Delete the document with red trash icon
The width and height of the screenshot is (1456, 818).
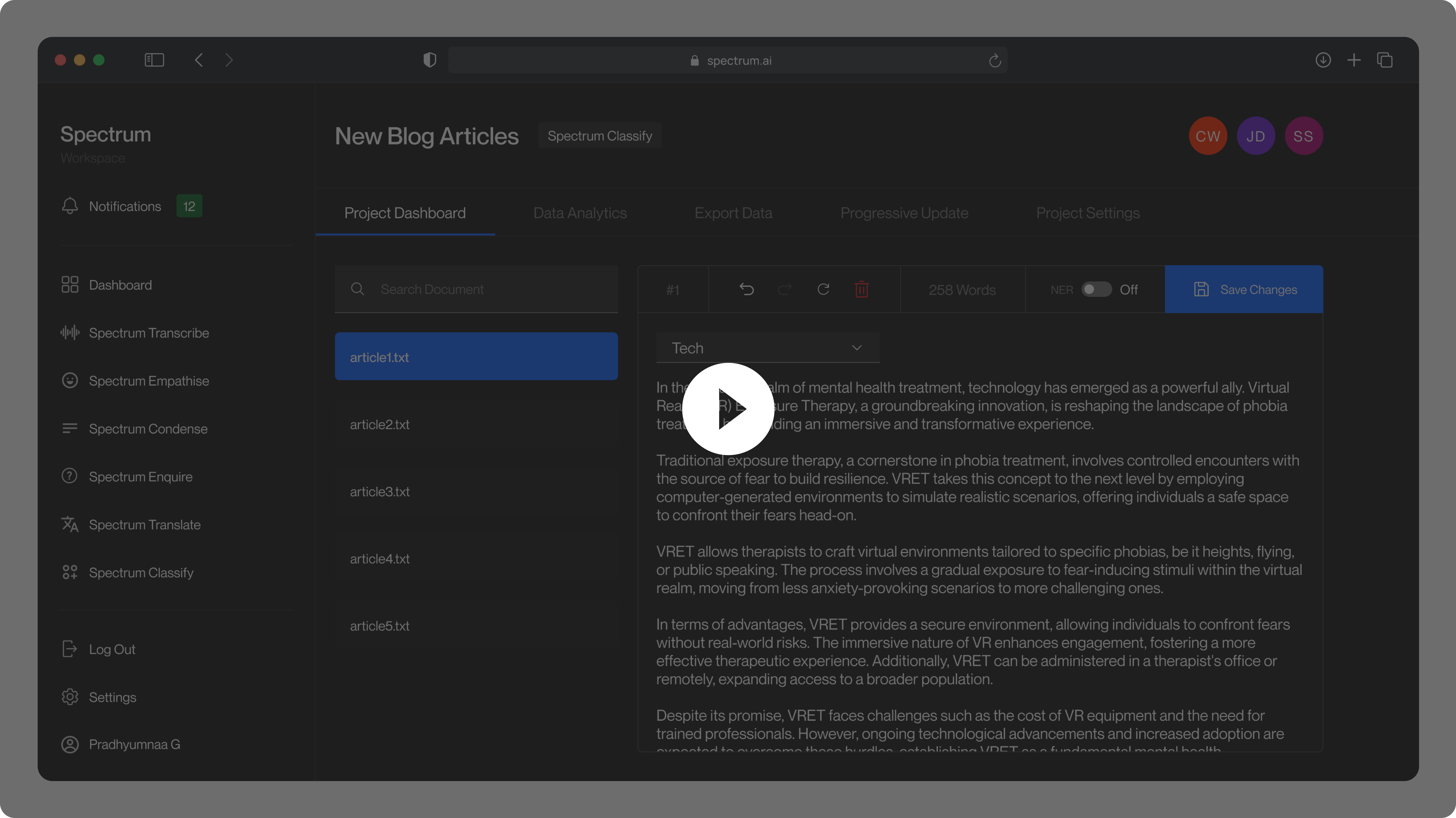click(x=861, y=289)
